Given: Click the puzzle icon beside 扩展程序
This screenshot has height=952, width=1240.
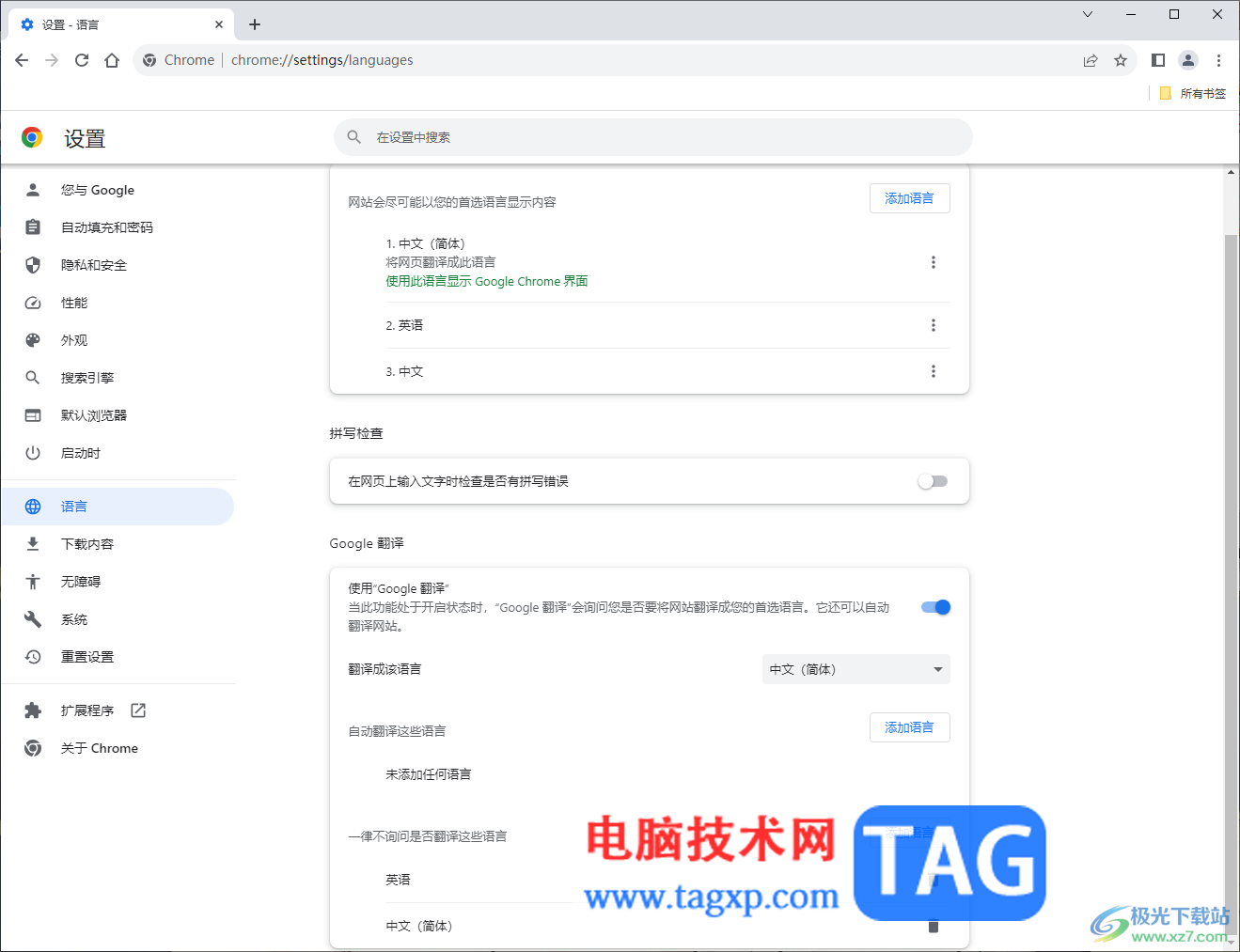Looking at the screenshot, I should [33, 710].
